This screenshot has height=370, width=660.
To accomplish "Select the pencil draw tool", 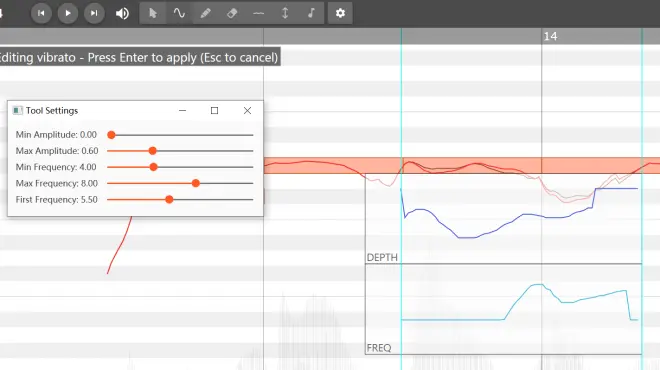I will tap(205, 13).
